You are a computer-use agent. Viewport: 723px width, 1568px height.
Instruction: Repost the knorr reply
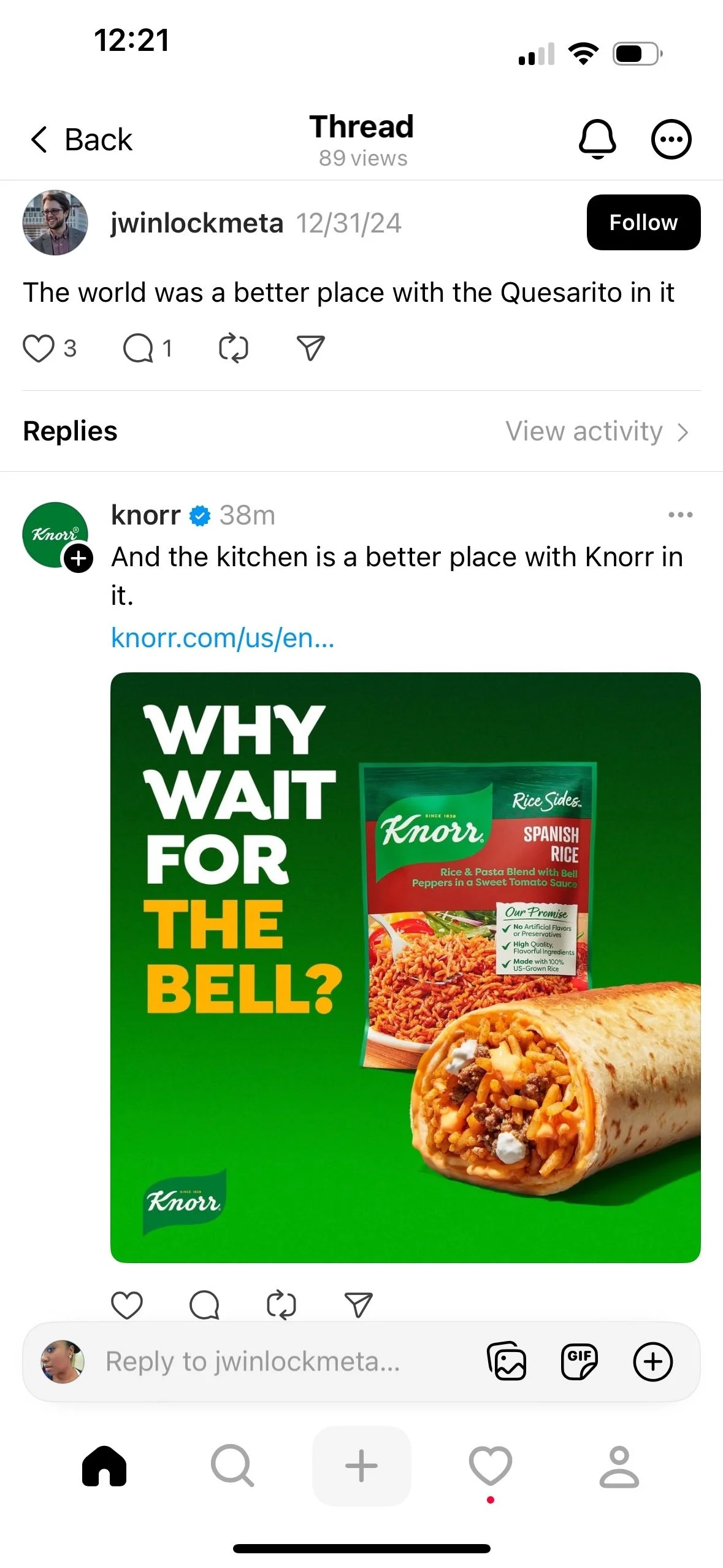(281, 1305)
